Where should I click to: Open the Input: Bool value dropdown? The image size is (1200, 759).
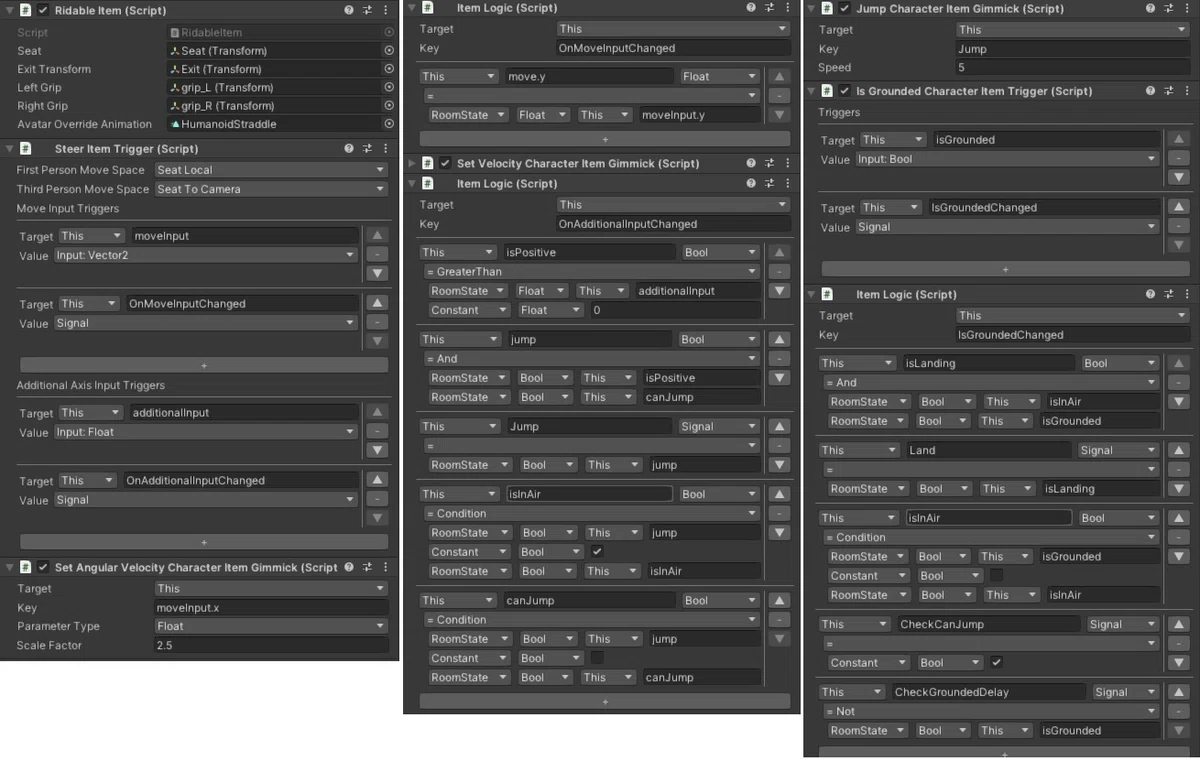tap(1007, 159)
